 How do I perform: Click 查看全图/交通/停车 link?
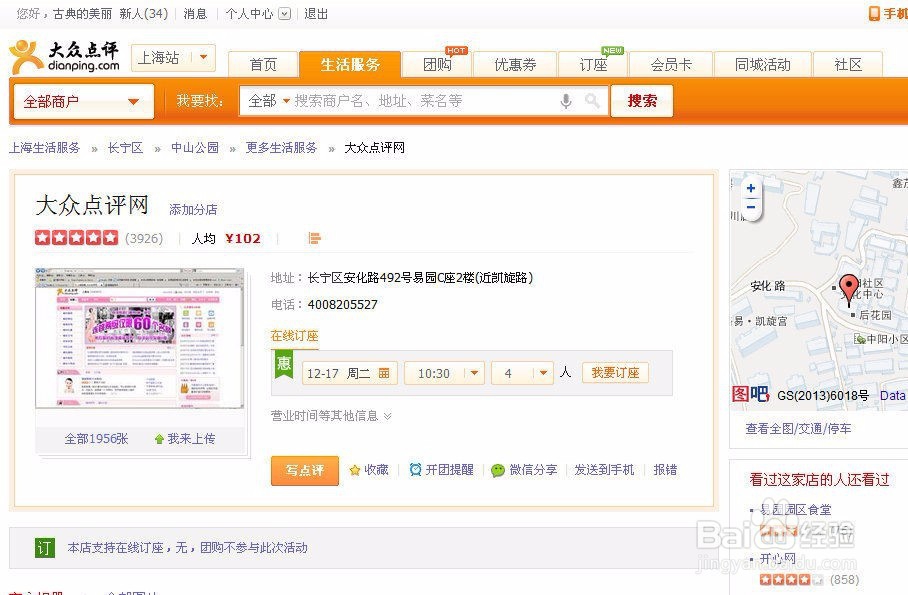798,429
